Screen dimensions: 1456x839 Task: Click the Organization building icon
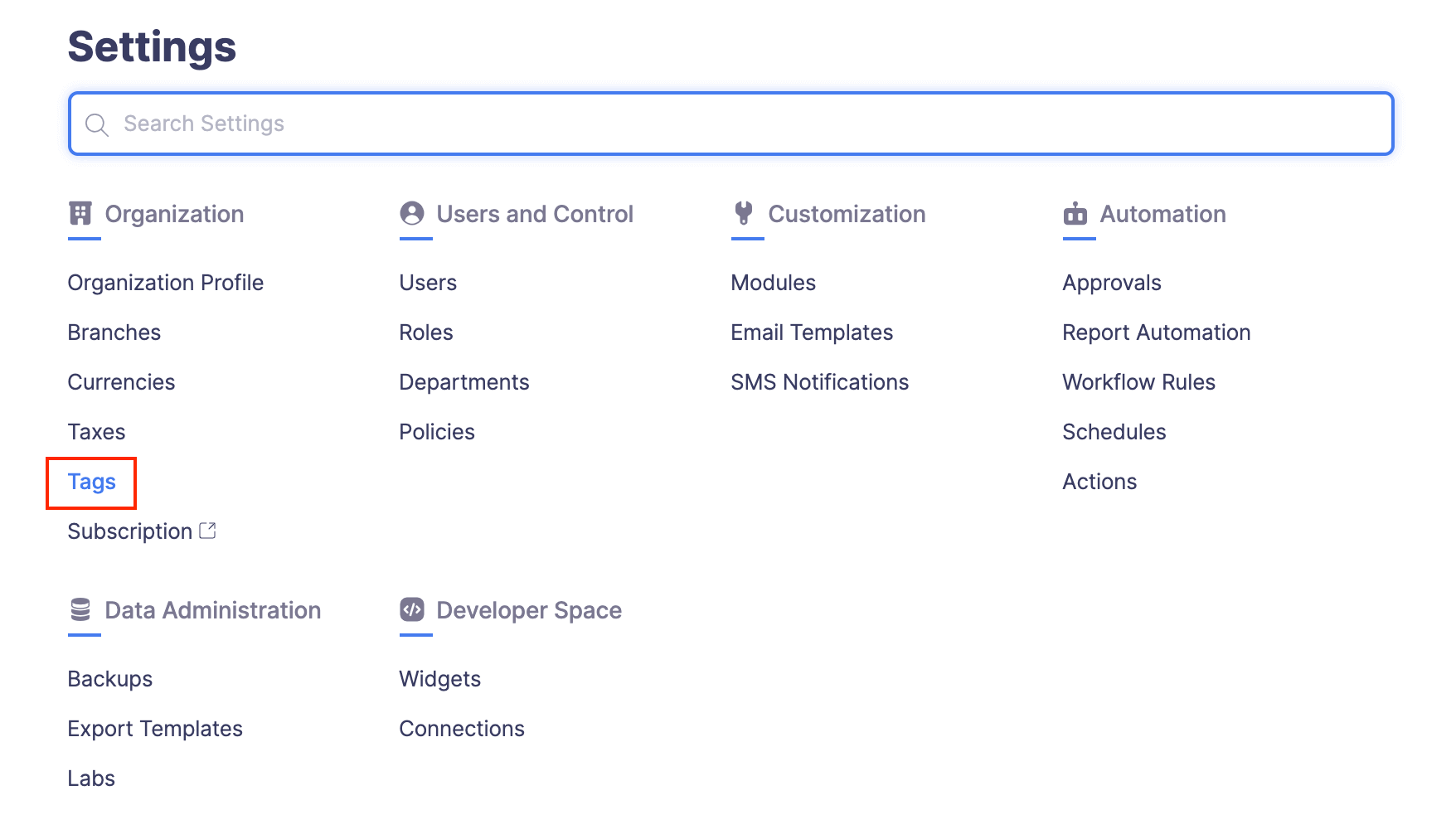click(80, 214)
